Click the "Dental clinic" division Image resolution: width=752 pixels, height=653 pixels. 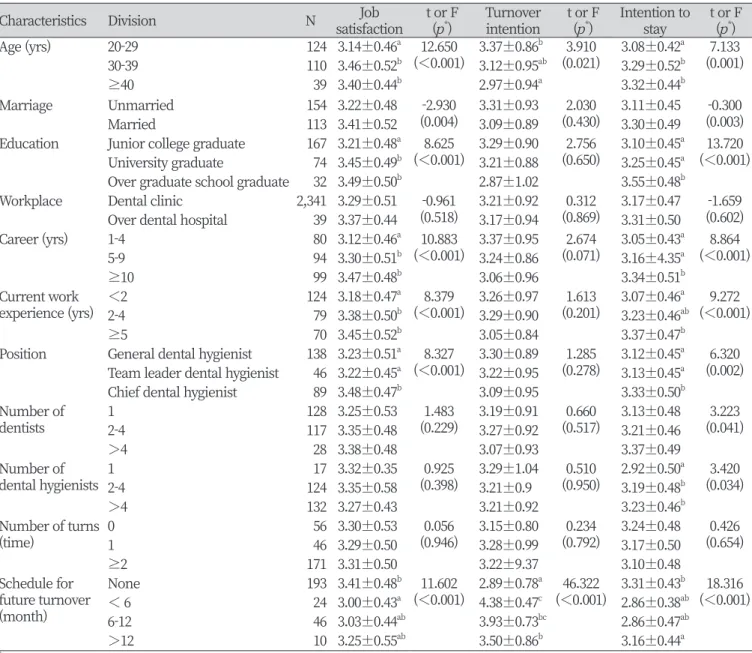point(145,201)
